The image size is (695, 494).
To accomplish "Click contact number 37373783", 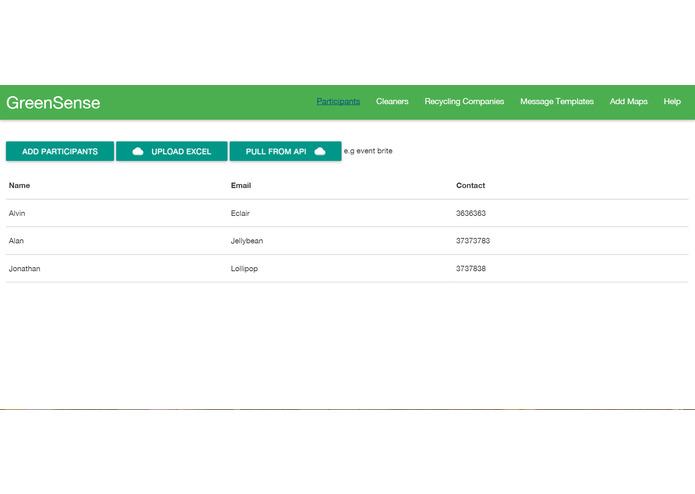I will pos(473,241).
